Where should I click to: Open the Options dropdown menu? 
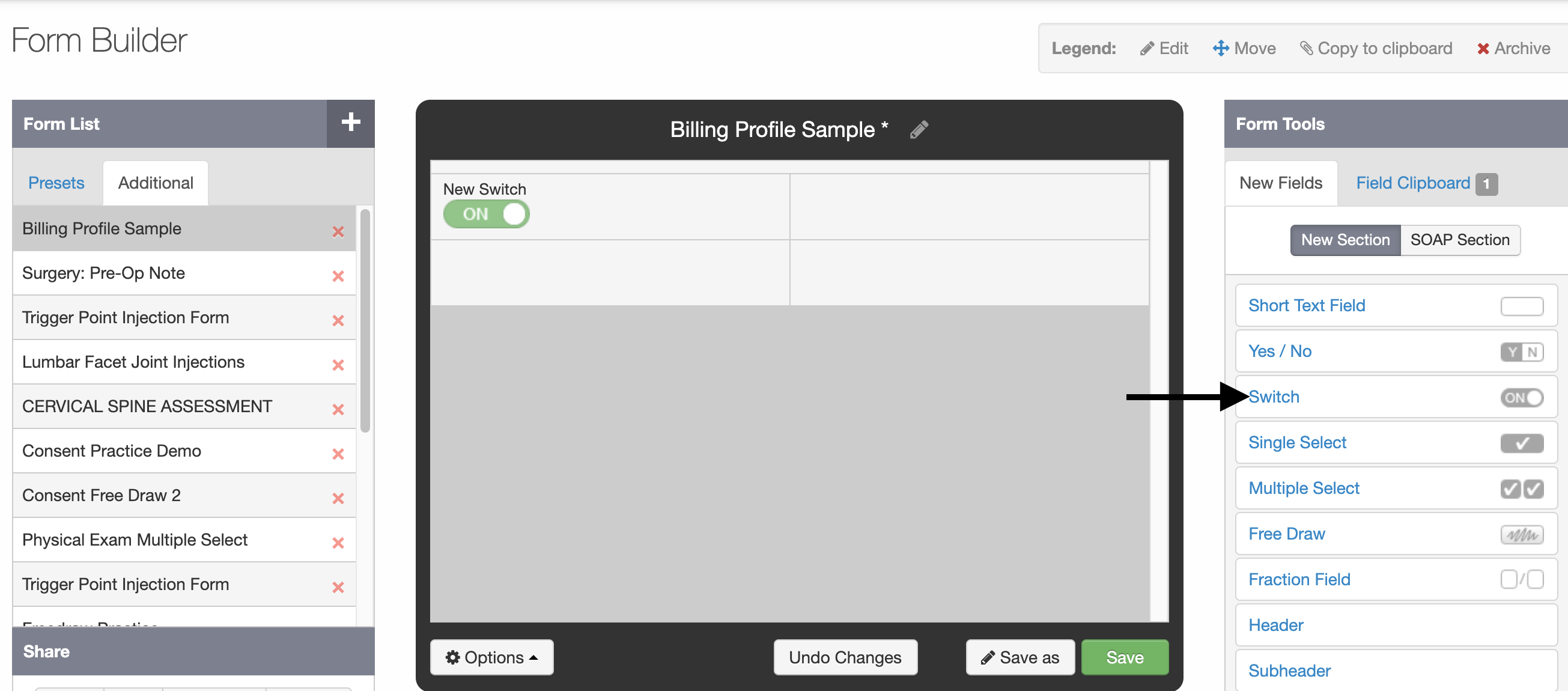(491, 657)
